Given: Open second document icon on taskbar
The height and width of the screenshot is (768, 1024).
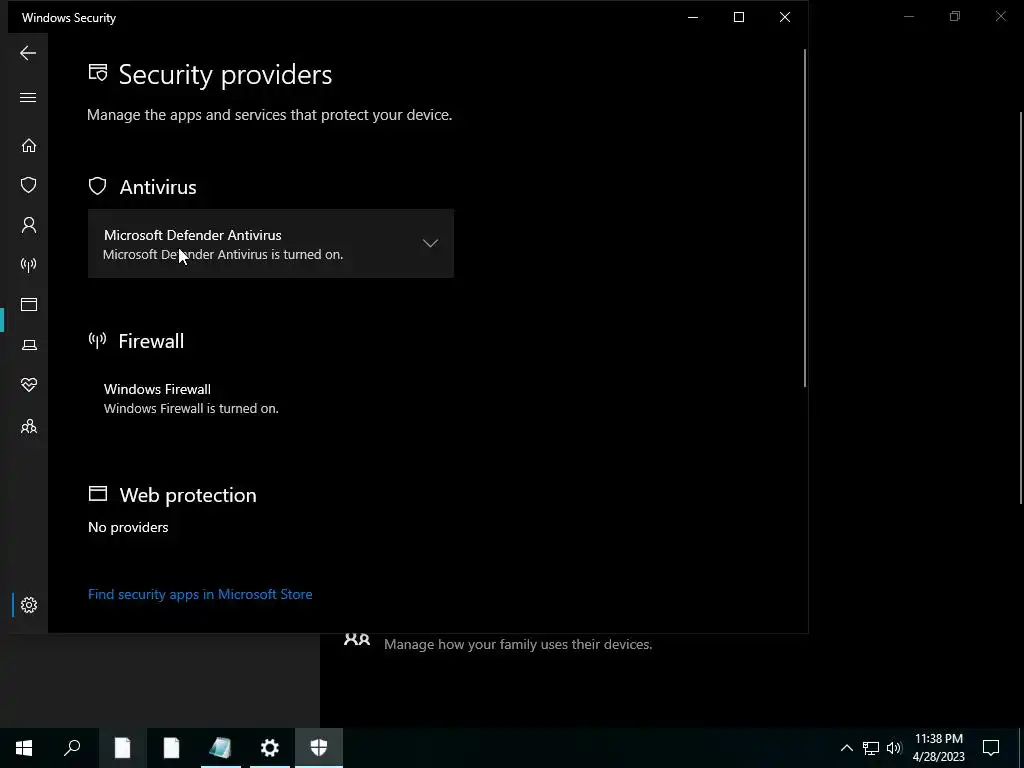Looking at the screenshot, I should click(171, 748).
